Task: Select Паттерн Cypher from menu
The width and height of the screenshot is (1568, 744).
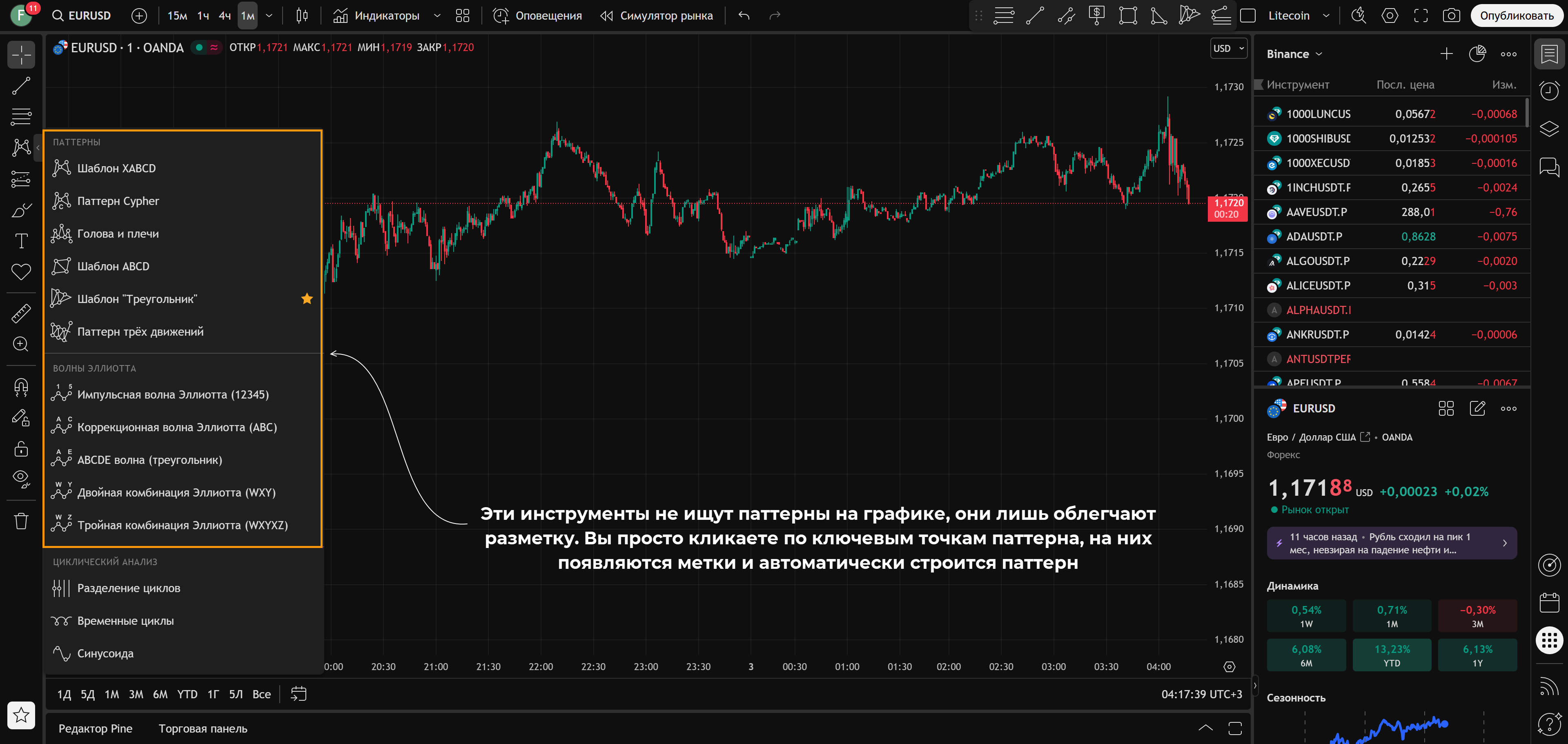Action: point(118,201)
